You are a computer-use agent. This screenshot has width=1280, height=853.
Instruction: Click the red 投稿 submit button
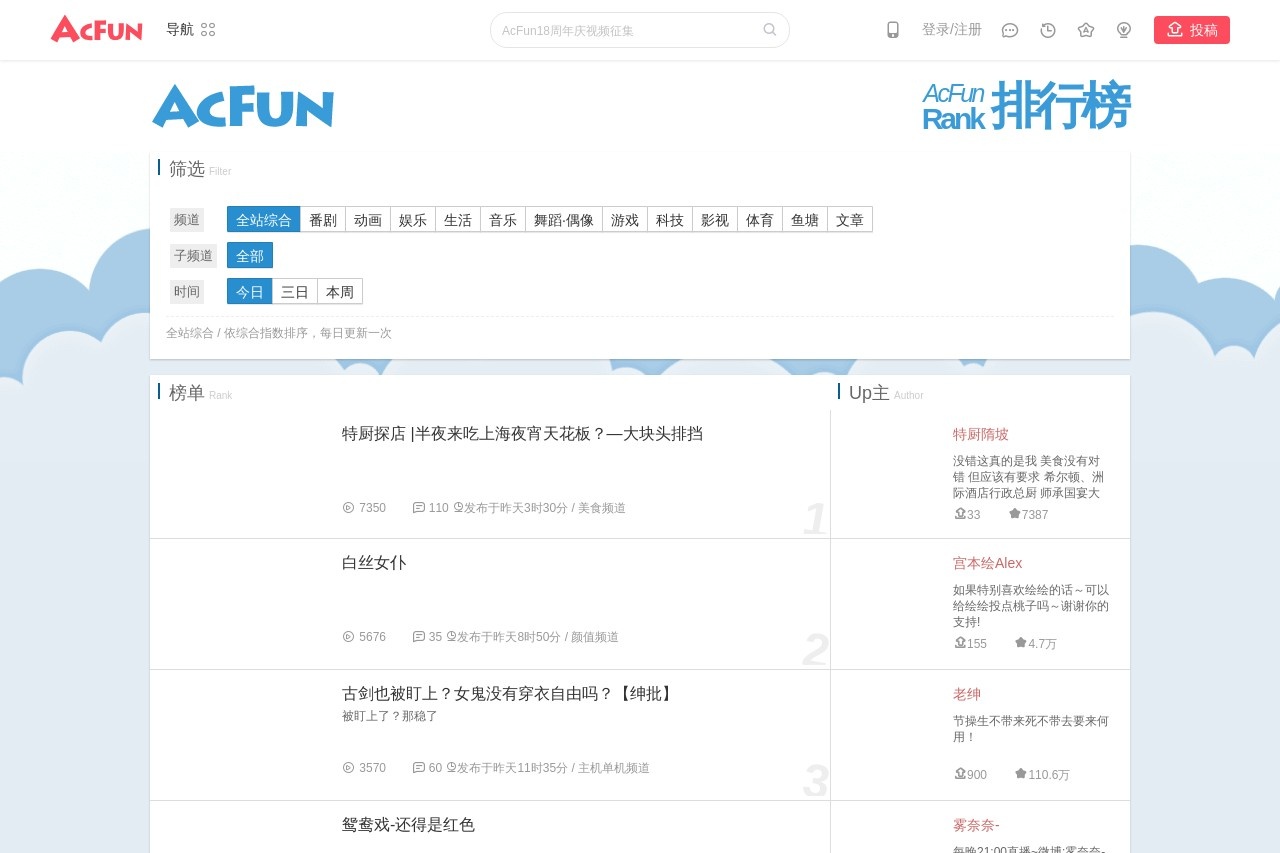pos(1192,30)
